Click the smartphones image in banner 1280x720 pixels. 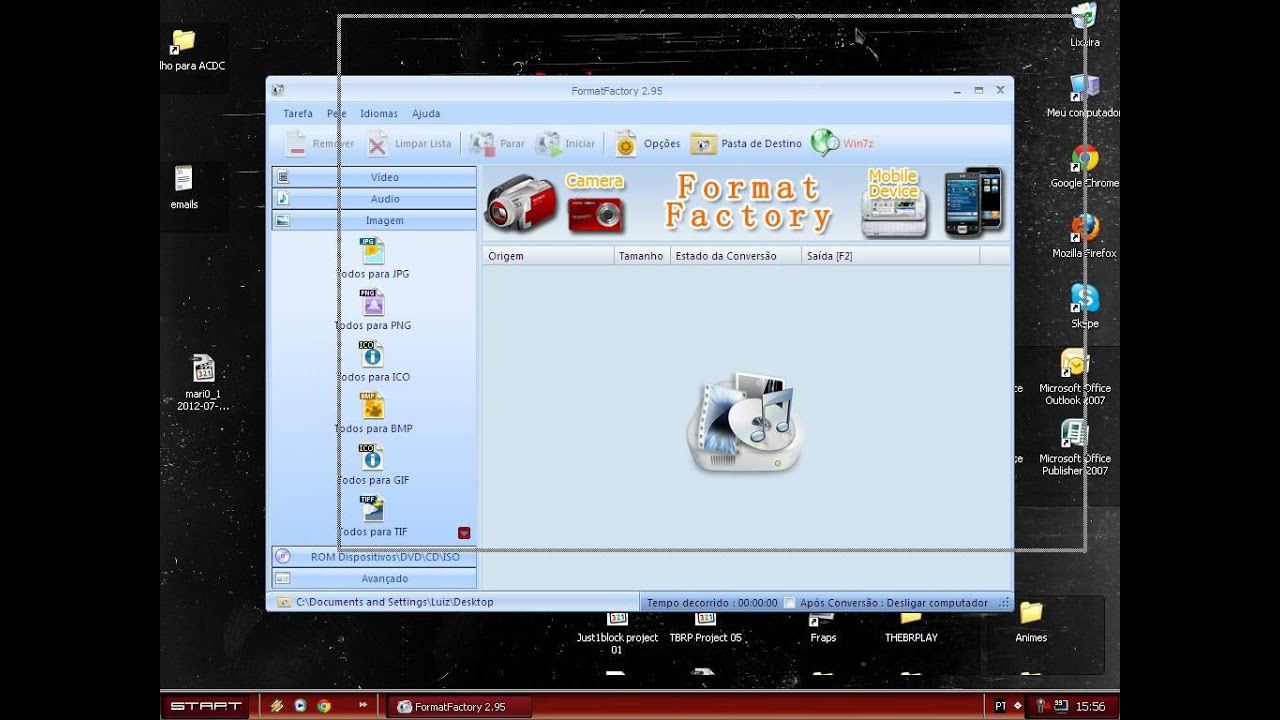[x=973, y=202]
